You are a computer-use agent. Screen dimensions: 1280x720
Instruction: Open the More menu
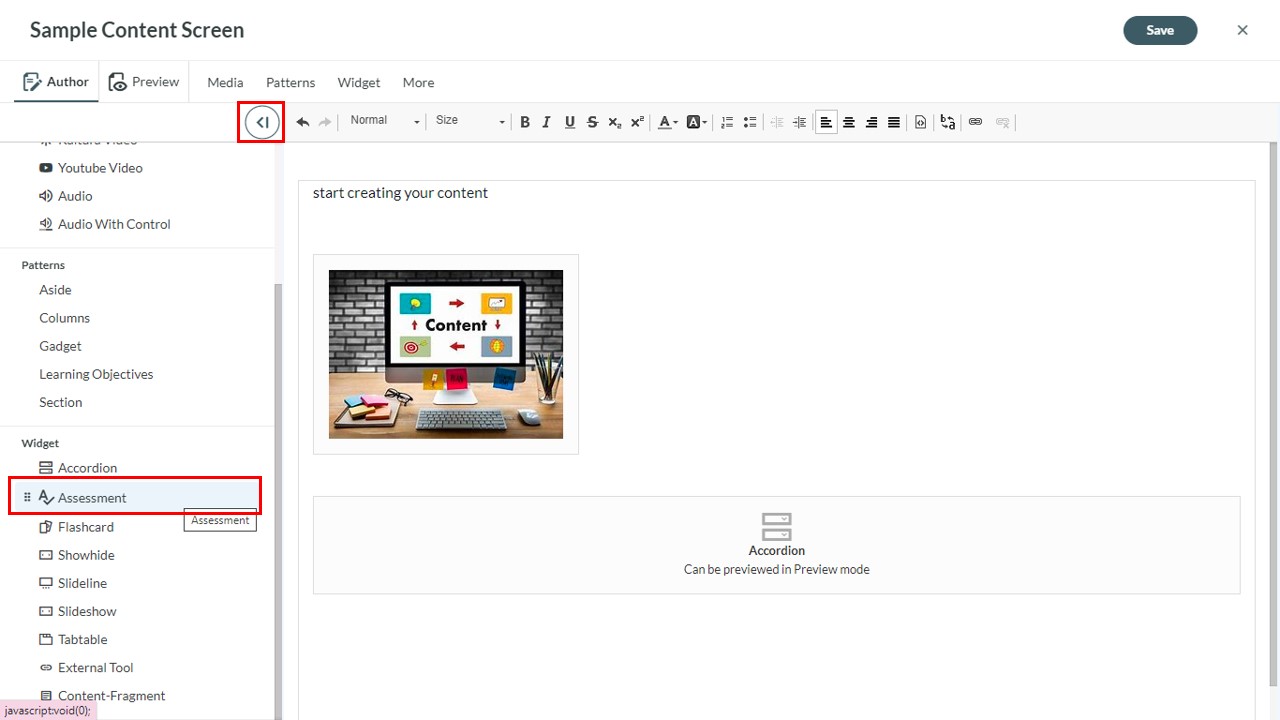[418, 83]
